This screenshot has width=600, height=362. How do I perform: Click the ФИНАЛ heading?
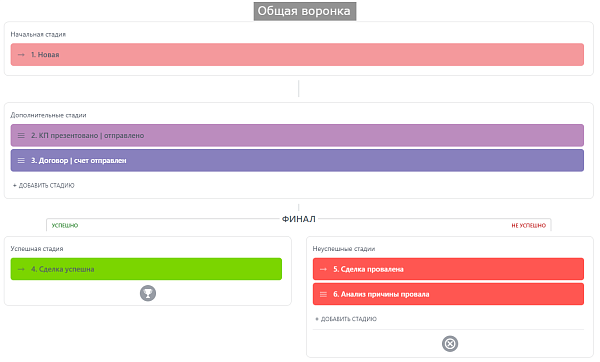point(298,219)
